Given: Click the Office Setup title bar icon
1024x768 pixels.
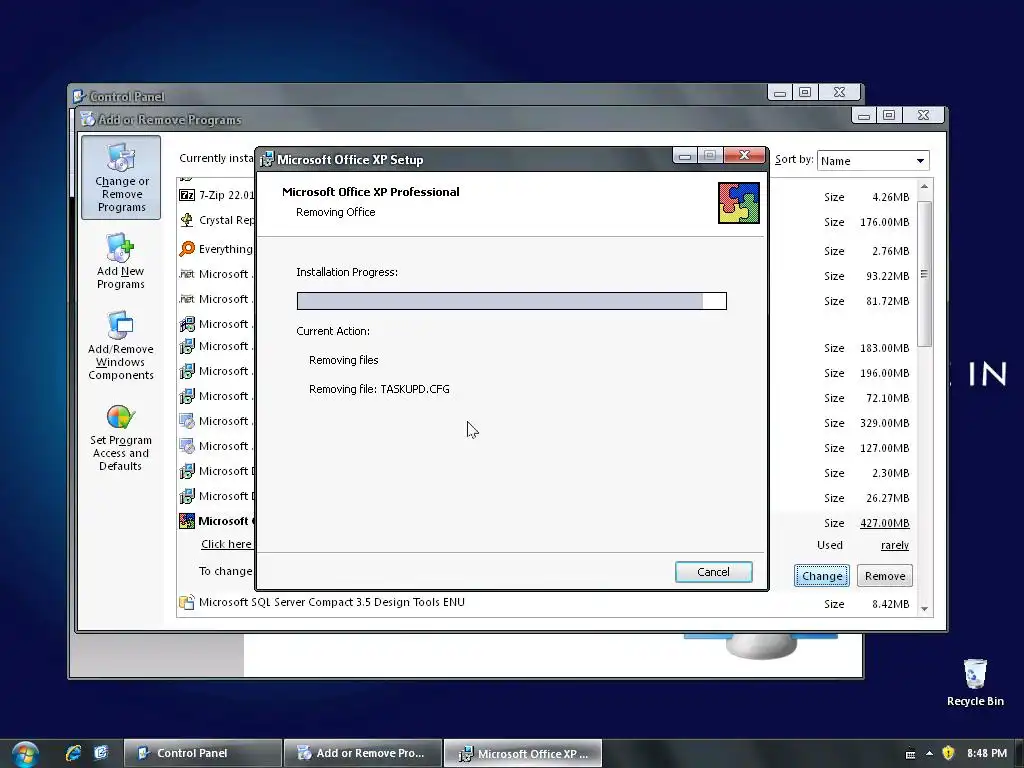Looking at the screenshot, I should 266,159.
